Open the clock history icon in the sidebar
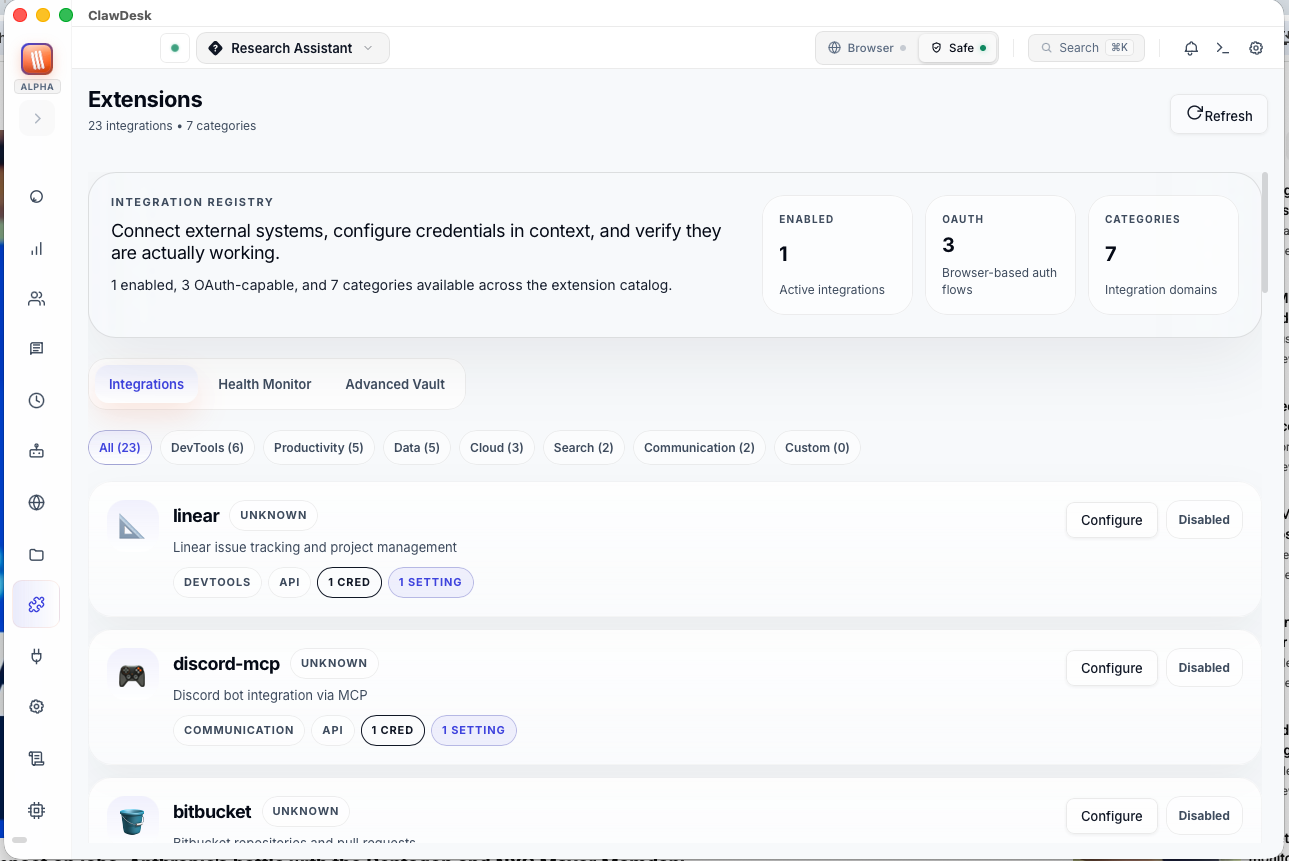 [36, 400]
